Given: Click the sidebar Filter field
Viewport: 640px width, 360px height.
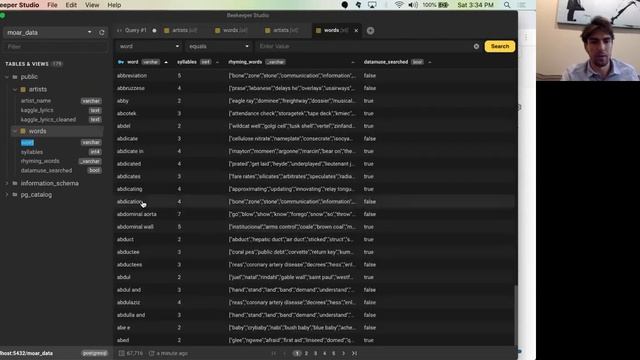Looking at the screenshot, I should (x=55, y=47).
